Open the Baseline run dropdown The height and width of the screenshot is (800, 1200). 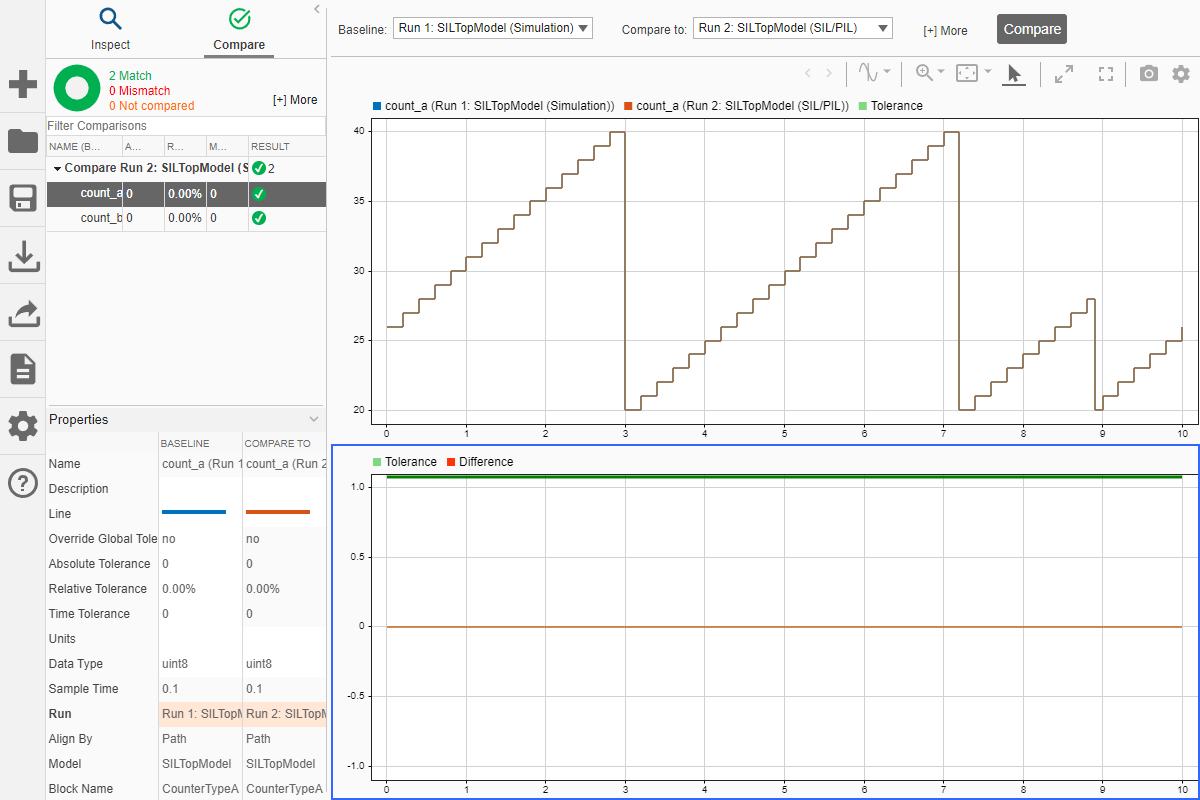pos(493,28)
